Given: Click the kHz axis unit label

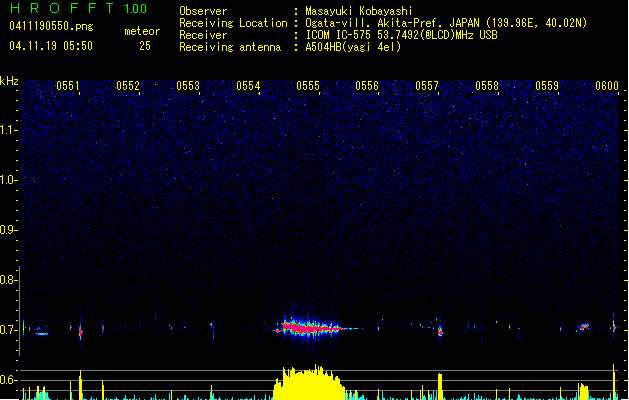Looking at the screenshot, I should pos(9,81).
